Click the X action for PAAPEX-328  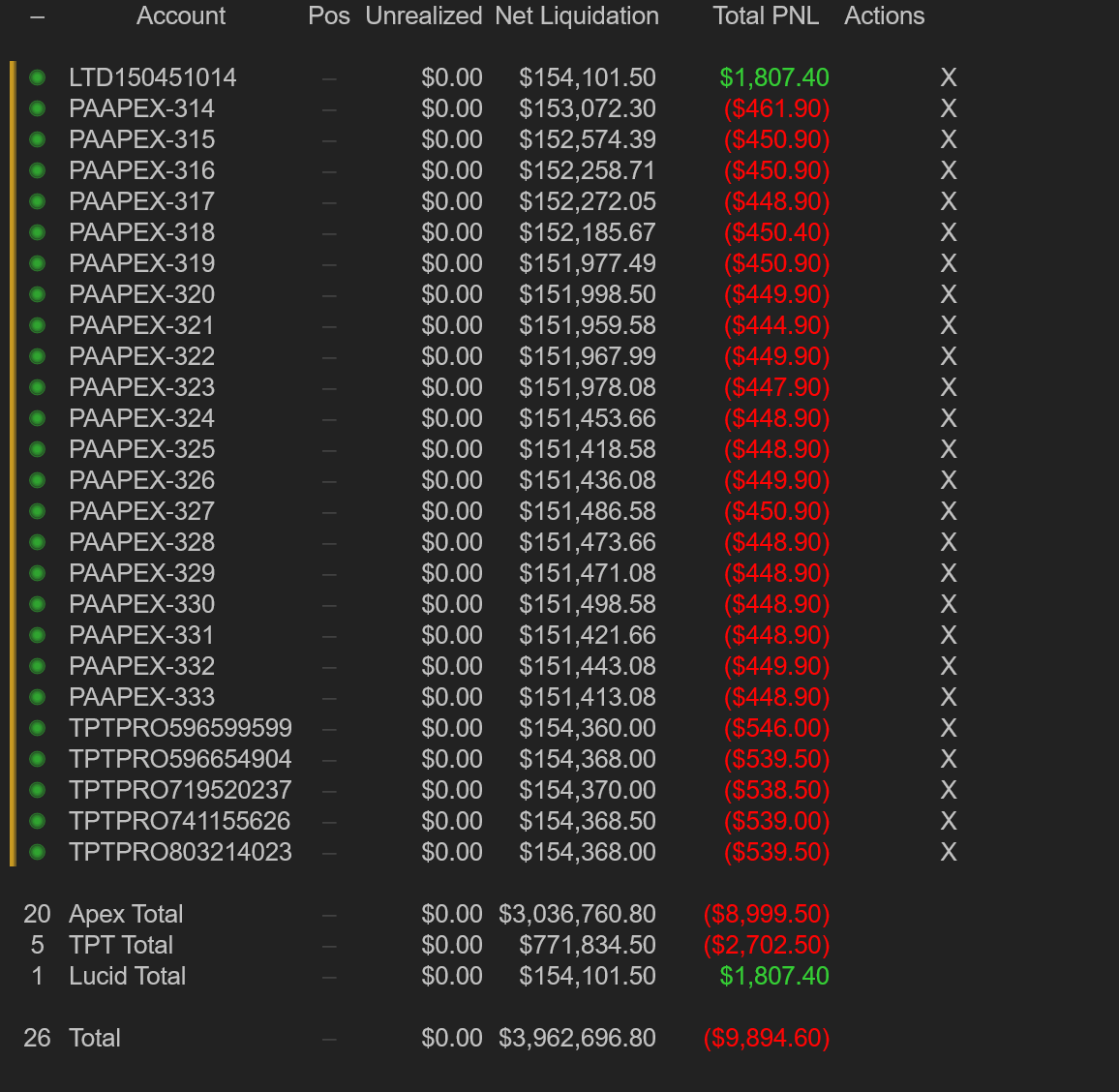(948, 542)
